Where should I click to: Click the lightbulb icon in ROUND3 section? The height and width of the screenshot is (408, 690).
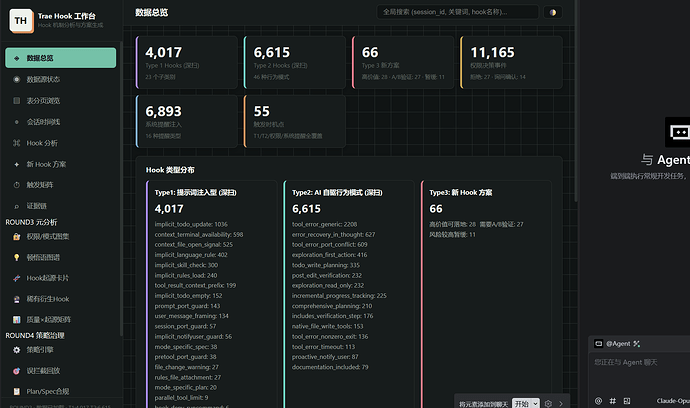pyautogui.click(x=17, y=257)
